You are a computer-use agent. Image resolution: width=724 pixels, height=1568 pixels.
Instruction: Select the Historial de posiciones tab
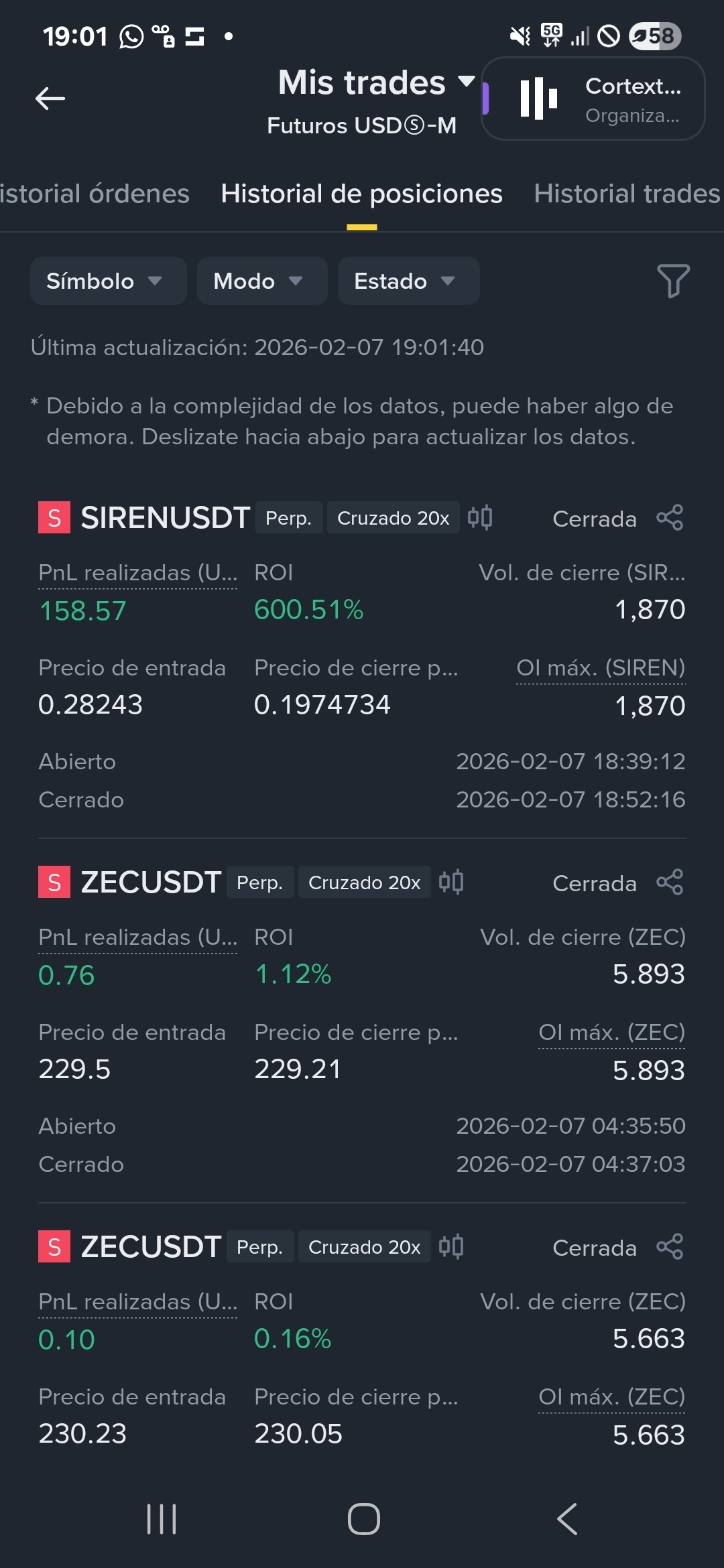pyautogui.click(x=361, y=194)
